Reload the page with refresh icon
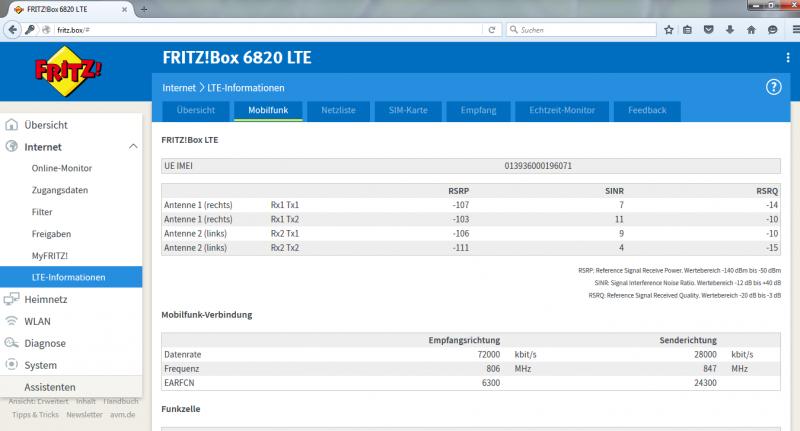The image size is (800, 431). [491, 30]
